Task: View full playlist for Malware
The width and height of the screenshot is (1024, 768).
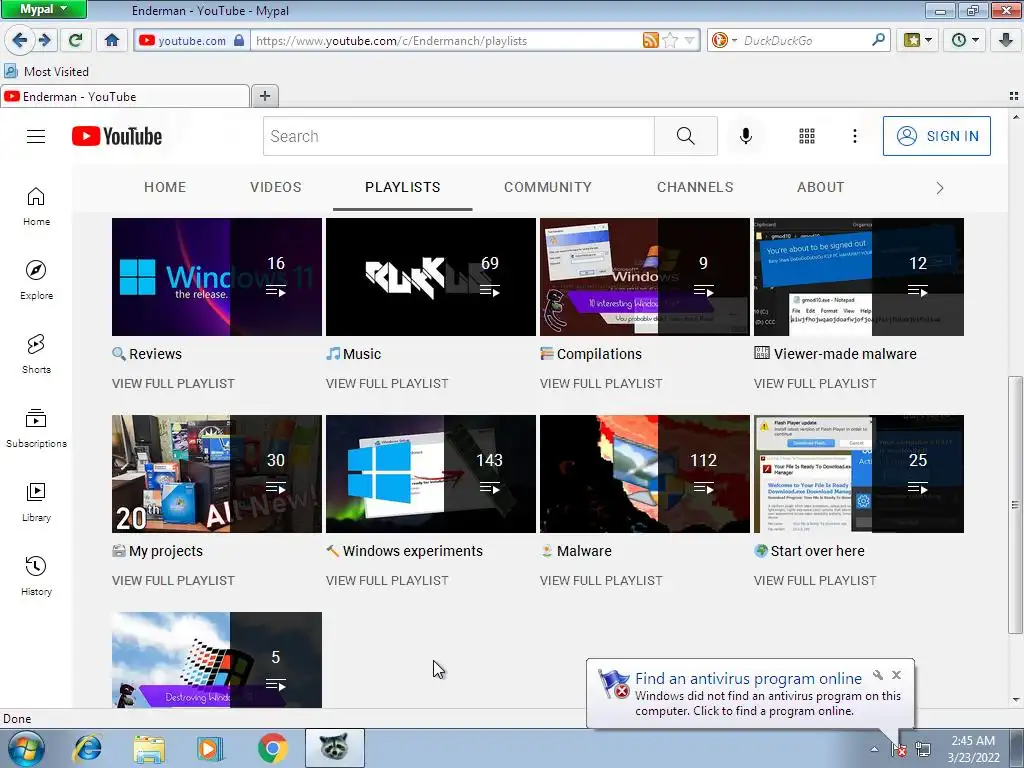Action: point(601,581)
